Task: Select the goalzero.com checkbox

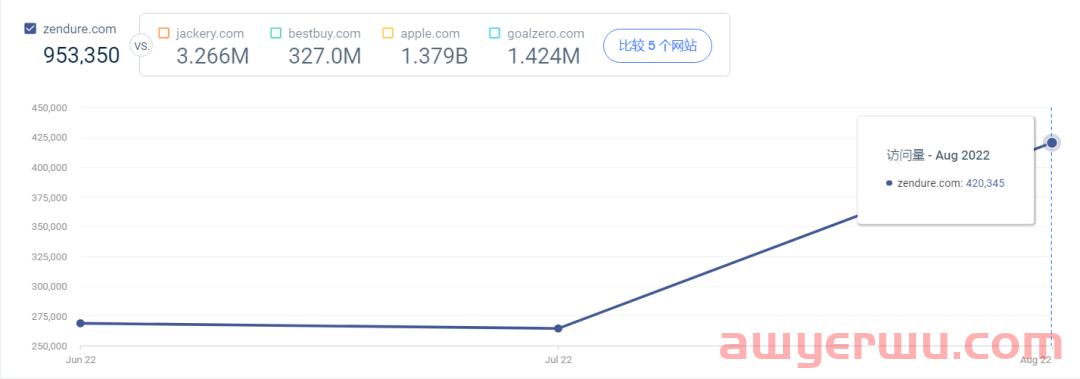Action: pyautogui.click(x=494, y=33)
